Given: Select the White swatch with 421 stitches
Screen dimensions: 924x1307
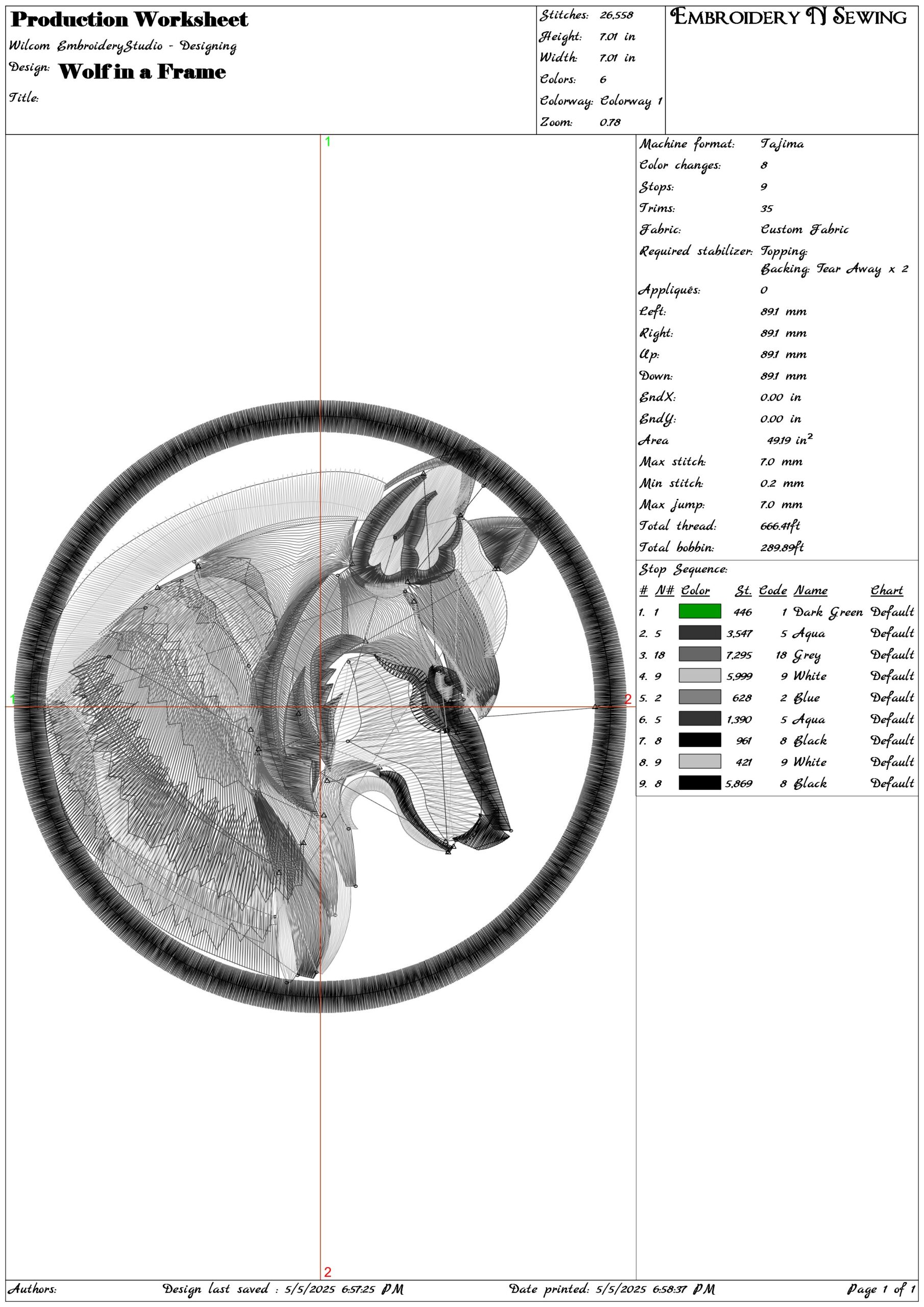Looking at the screenshot, I should [699, 761].
